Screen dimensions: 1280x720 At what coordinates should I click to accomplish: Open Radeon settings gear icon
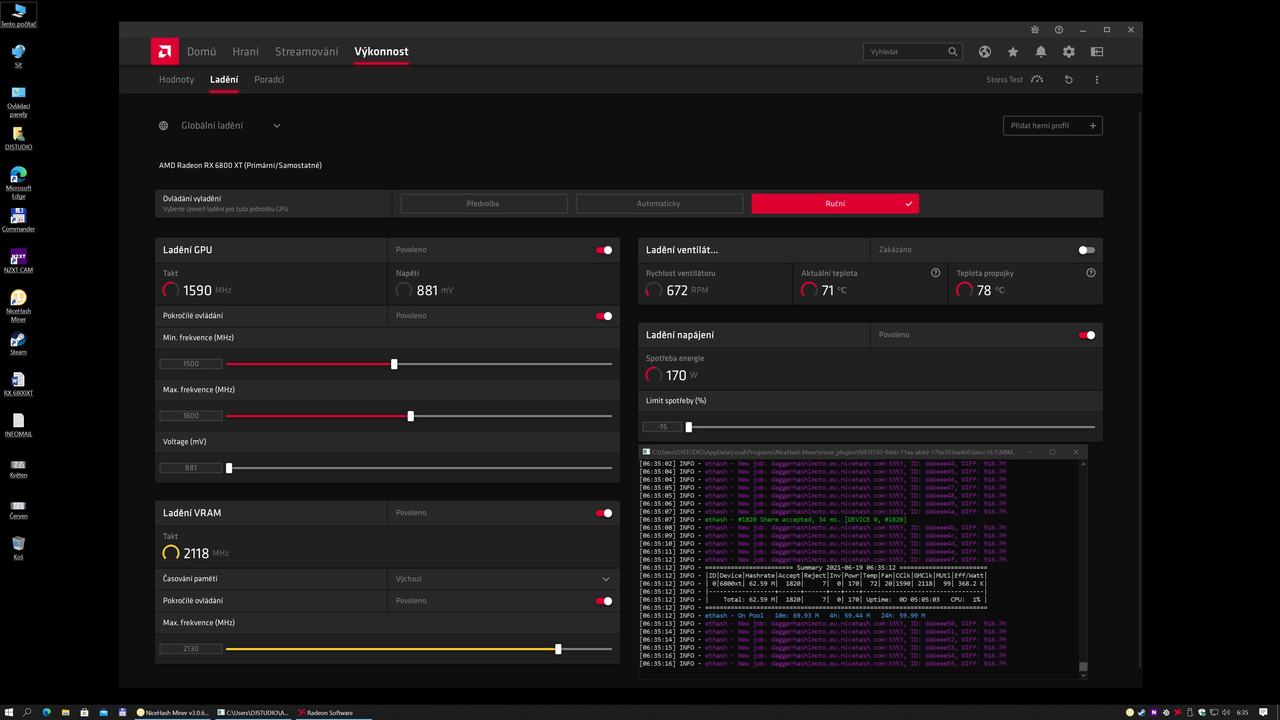[x=1069, y=51]
